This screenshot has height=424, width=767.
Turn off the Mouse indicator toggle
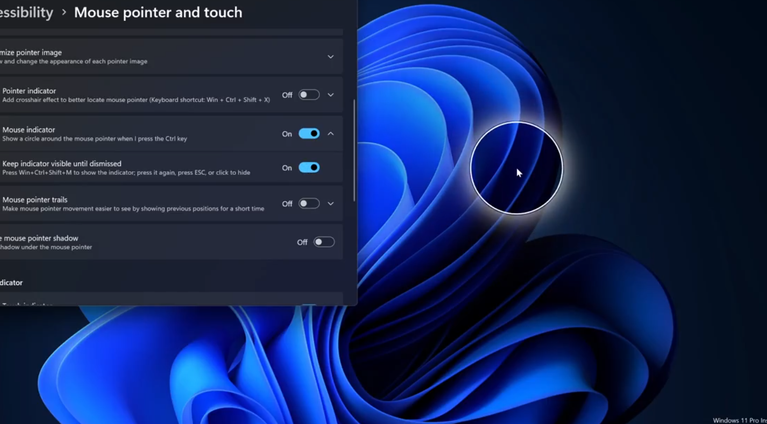click(309, 134)
